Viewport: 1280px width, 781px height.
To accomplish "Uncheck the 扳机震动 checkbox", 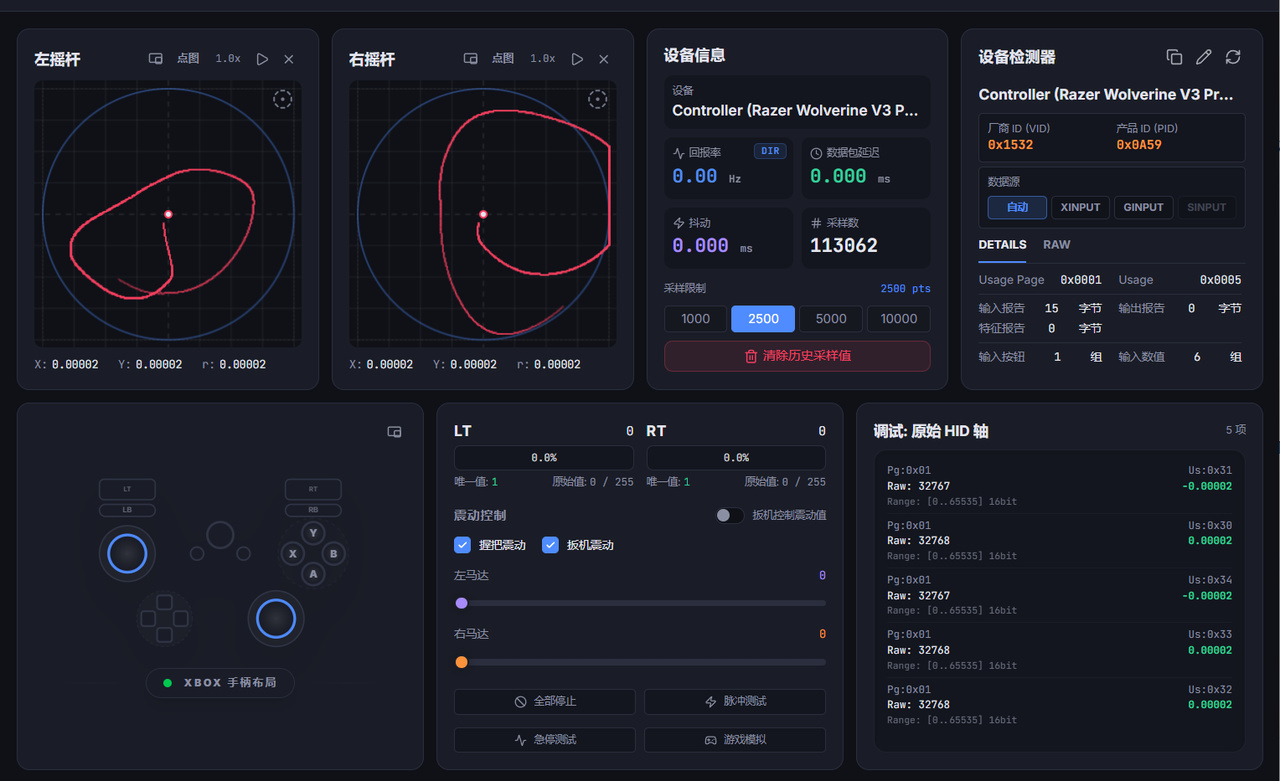I will pyautogui.click(x=550, y=545).
